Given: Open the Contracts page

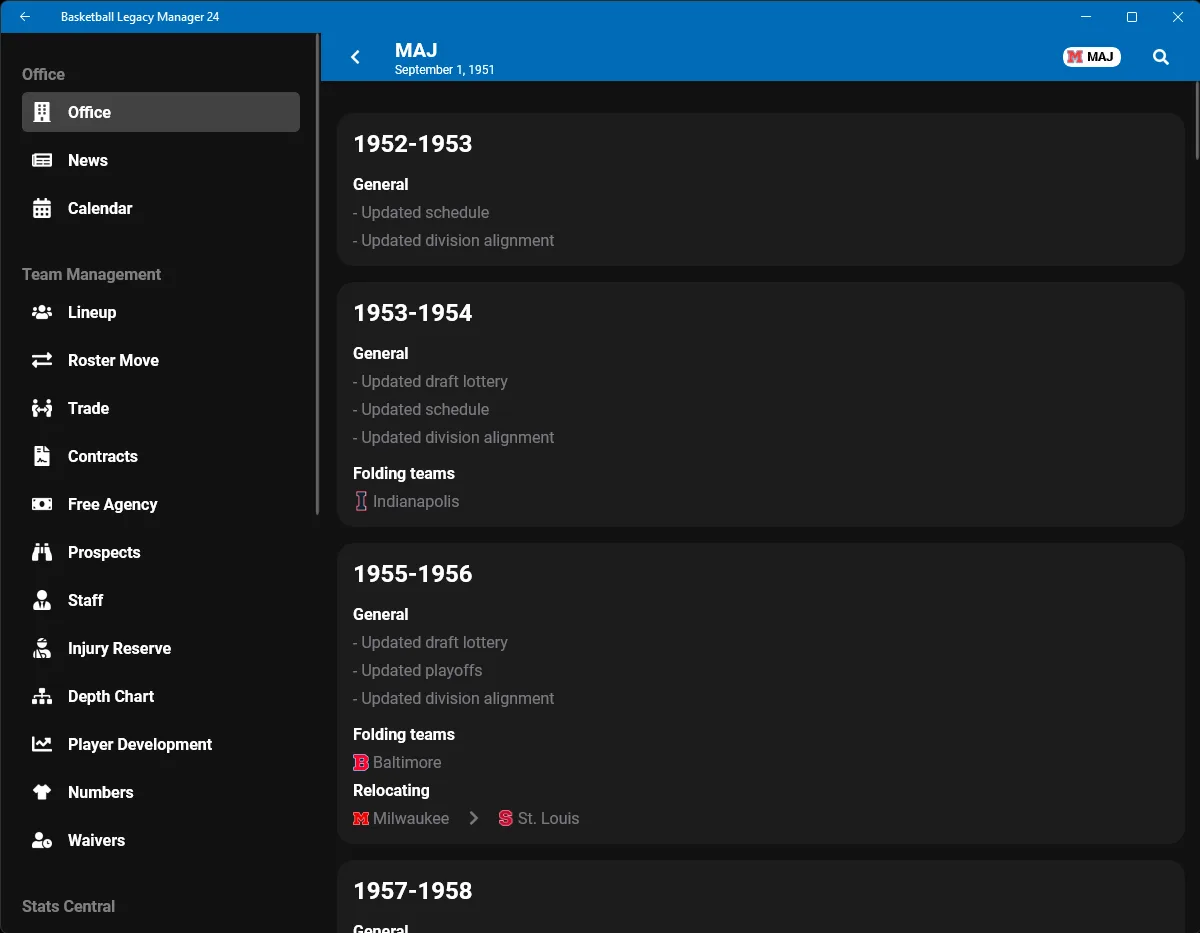Looking at the screenshot, I should [x=161, y=456].
